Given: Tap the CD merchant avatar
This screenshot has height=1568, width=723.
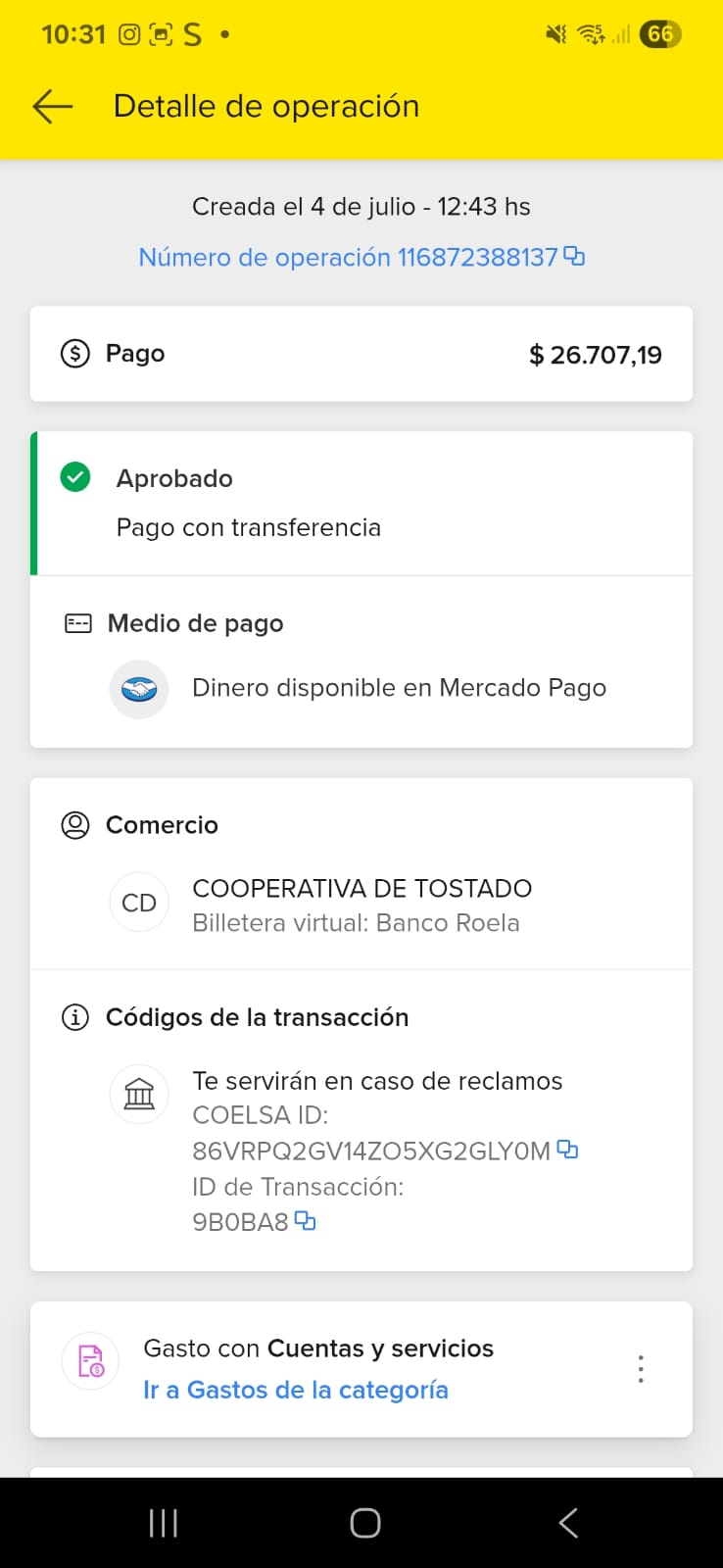Looking at the screenshot, I should (139, 903).
